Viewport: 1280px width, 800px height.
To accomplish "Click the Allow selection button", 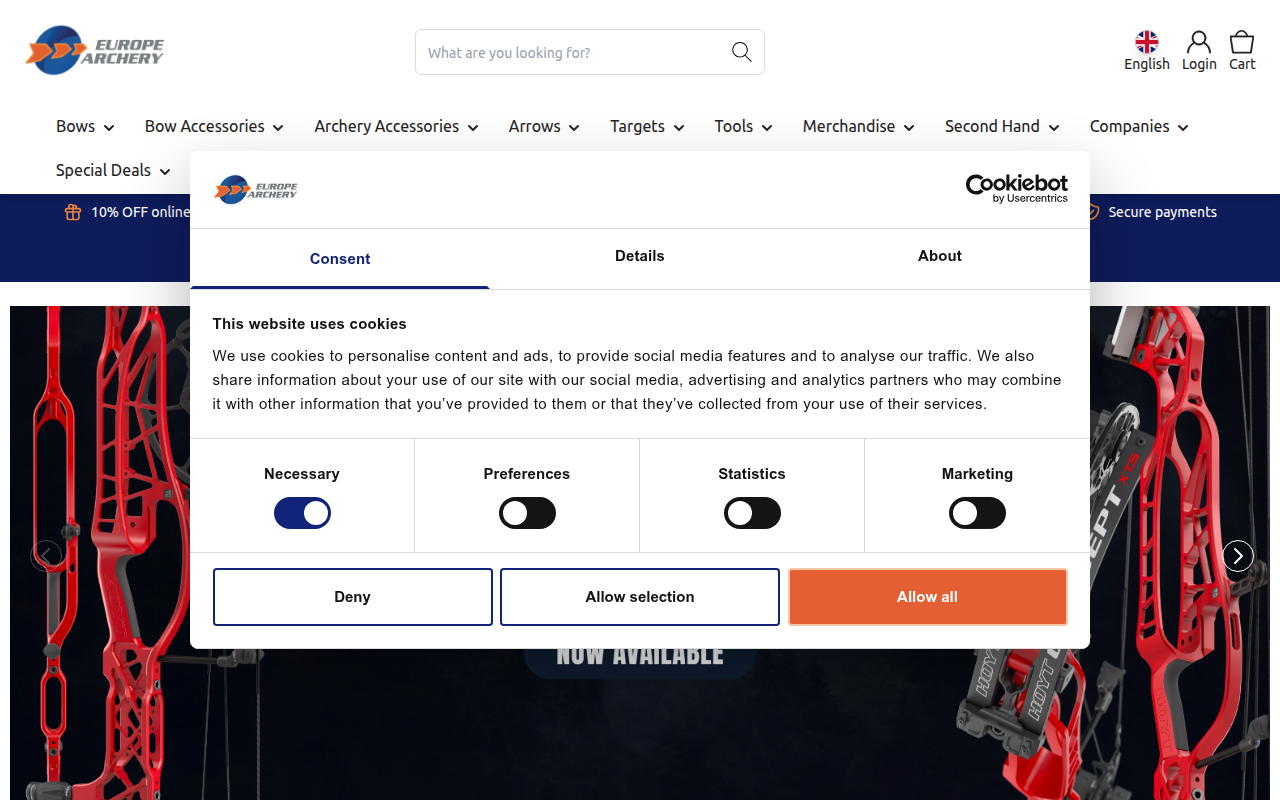I will coord(640,597).
